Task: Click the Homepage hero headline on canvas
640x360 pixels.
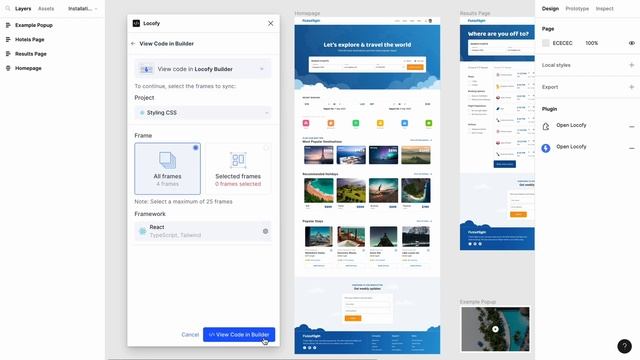Action: click(367, 44)
